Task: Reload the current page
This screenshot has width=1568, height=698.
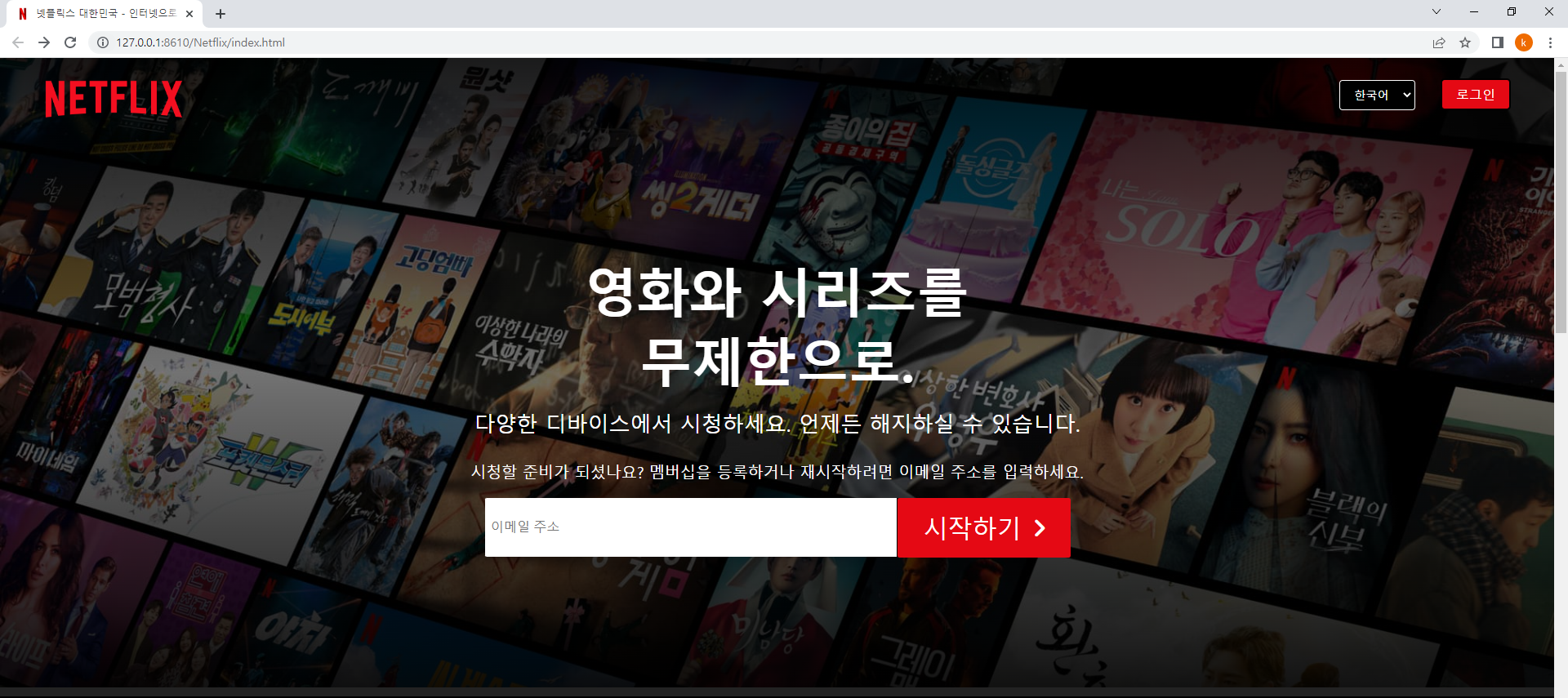Action: point(70,42)
